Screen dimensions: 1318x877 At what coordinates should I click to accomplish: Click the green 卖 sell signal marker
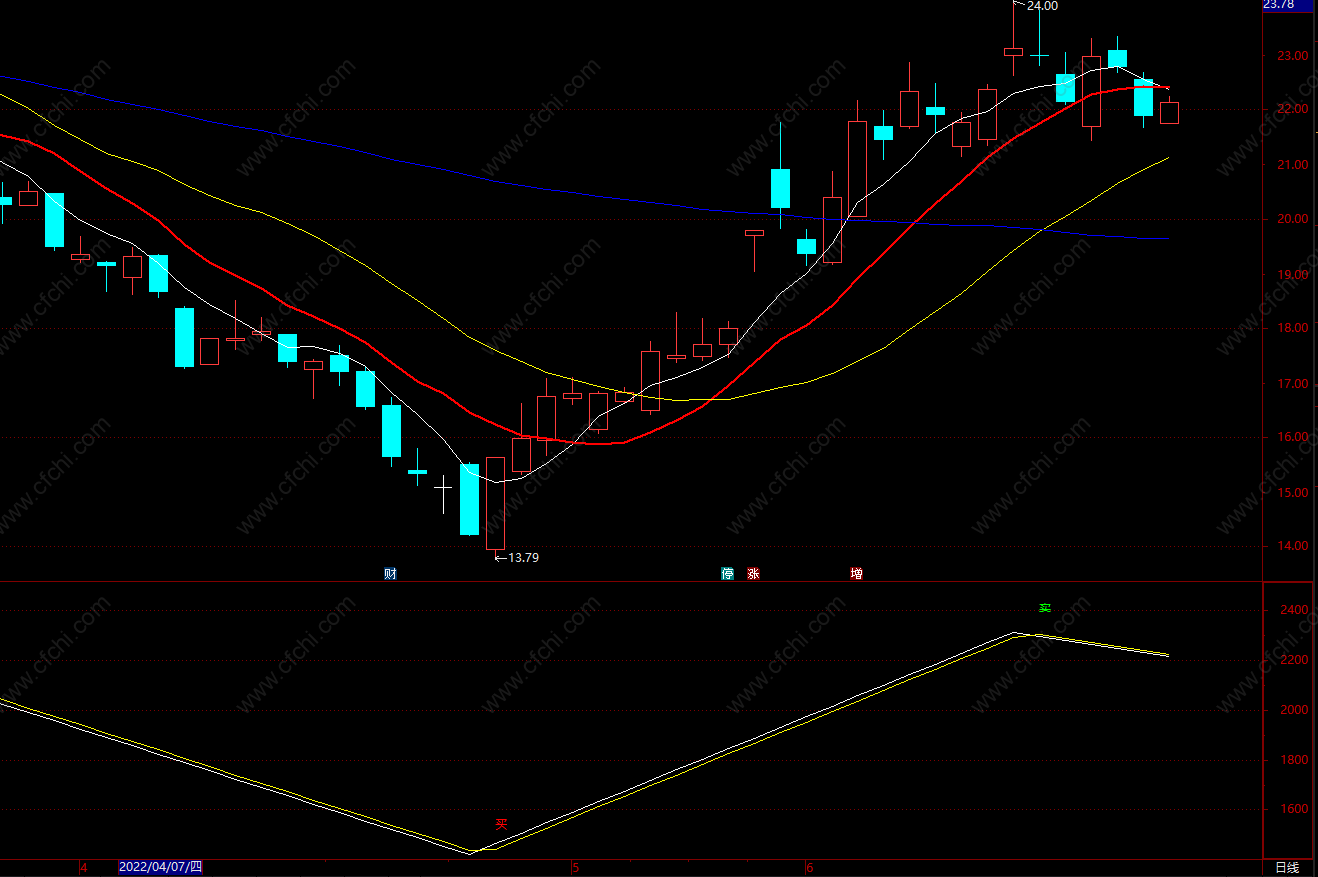click(1045, 608)
